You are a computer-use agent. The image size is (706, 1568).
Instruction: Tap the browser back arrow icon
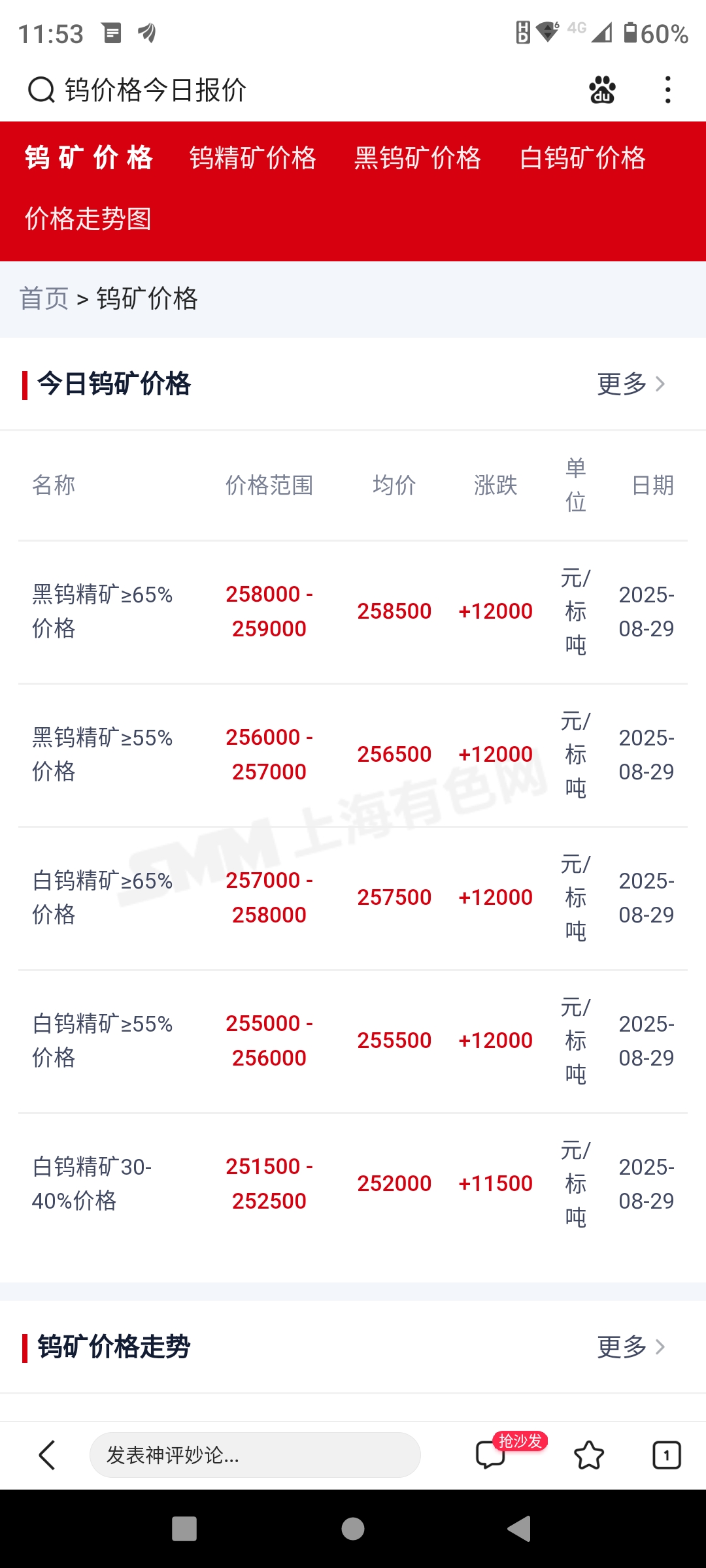[x=47, y=1455]
